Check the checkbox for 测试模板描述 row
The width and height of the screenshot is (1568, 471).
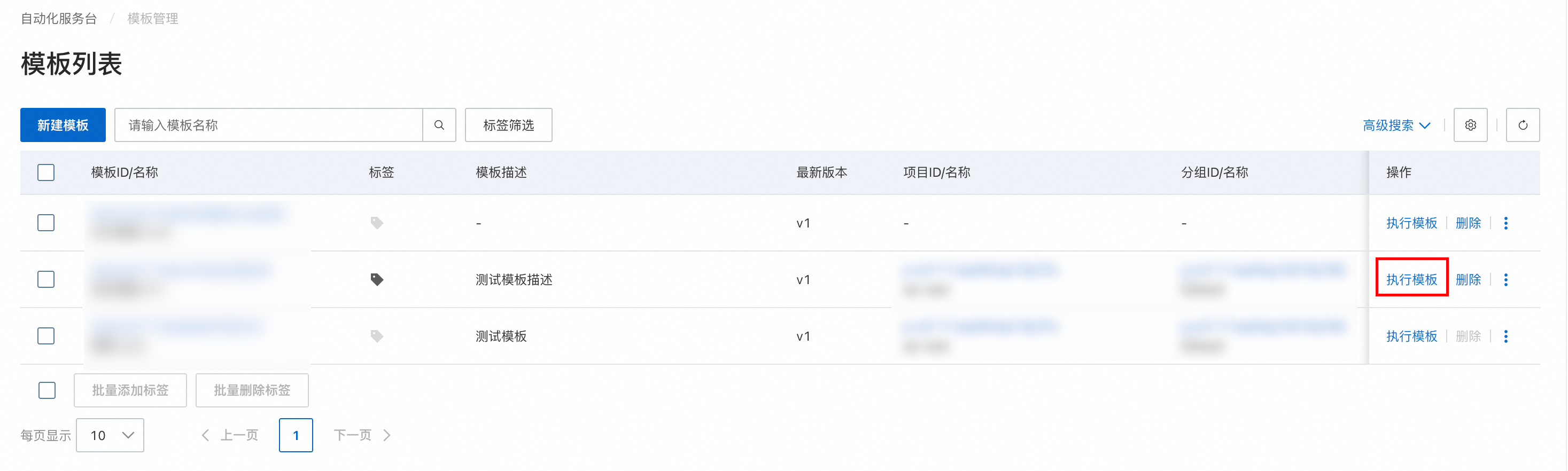[x=46, y=280]
